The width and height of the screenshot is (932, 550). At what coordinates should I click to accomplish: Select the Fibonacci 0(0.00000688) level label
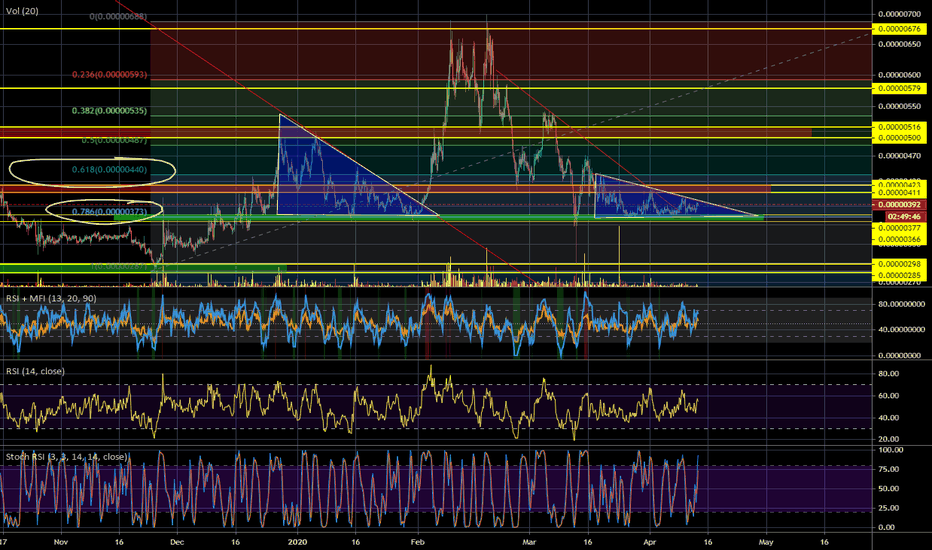[x=118, y=17]
